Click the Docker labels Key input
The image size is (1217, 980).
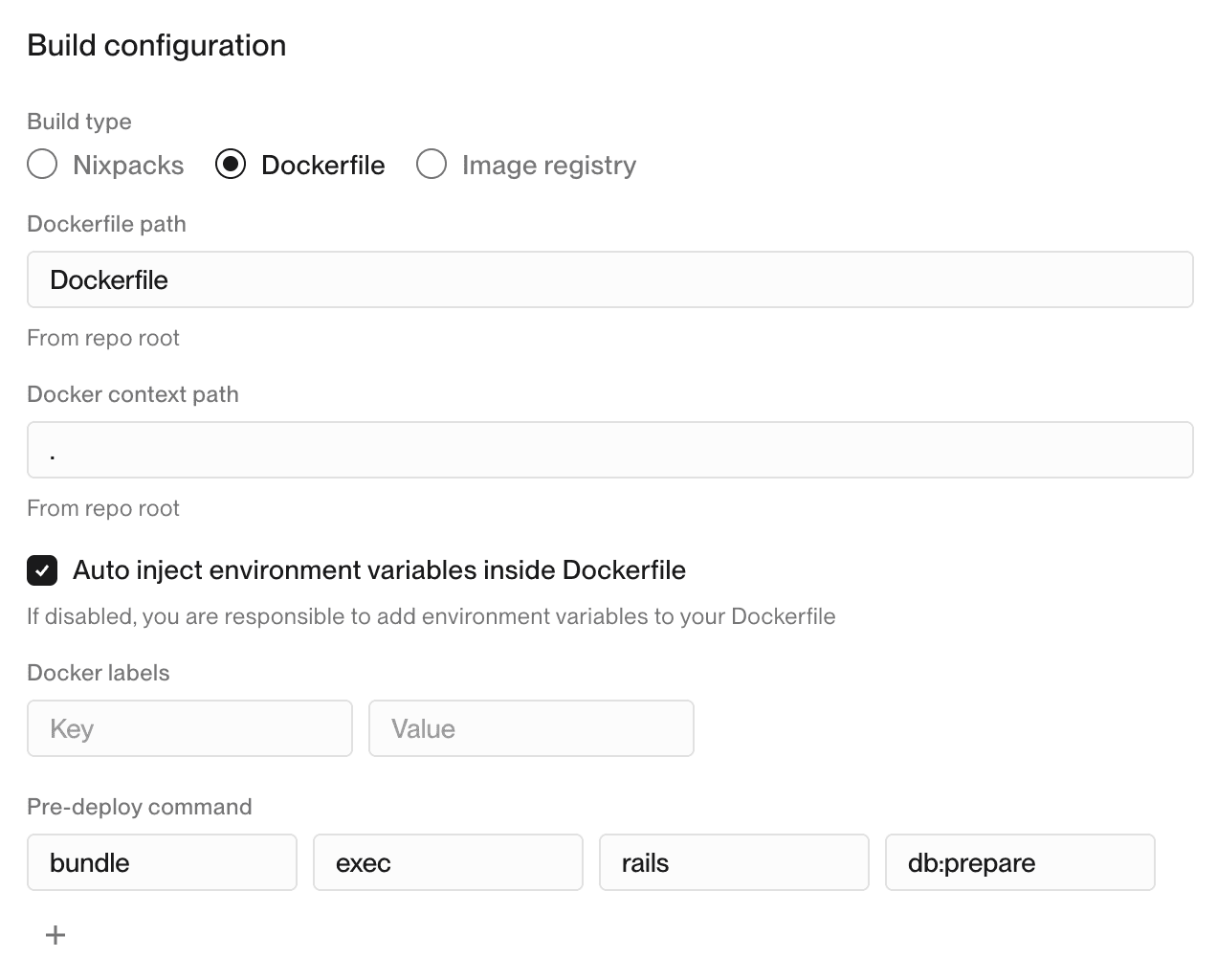(x=189, y=728)
